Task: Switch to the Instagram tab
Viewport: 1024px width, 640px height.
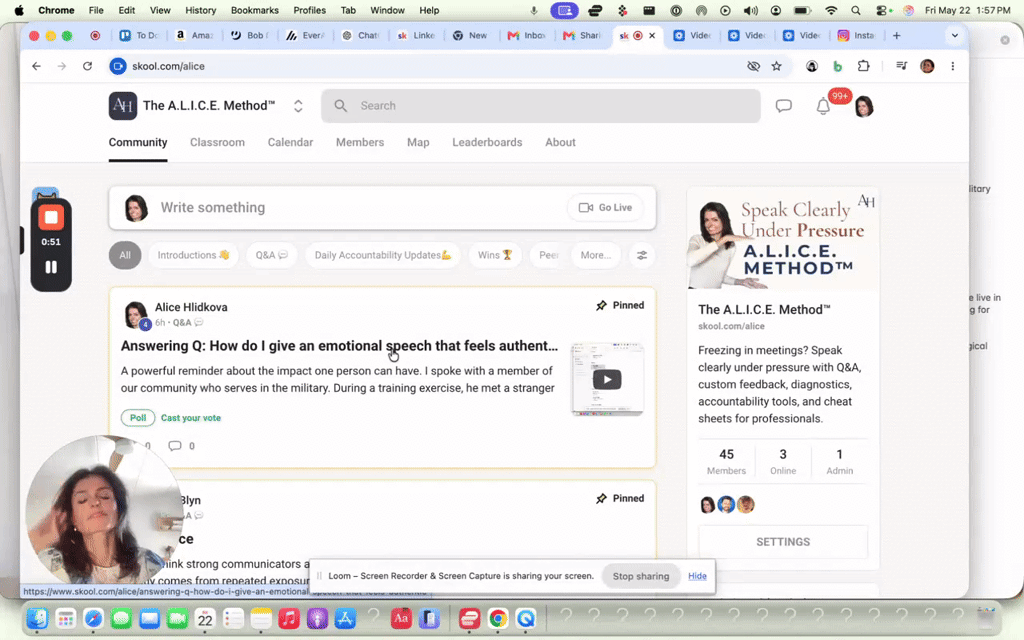Action: click(856, 36)
